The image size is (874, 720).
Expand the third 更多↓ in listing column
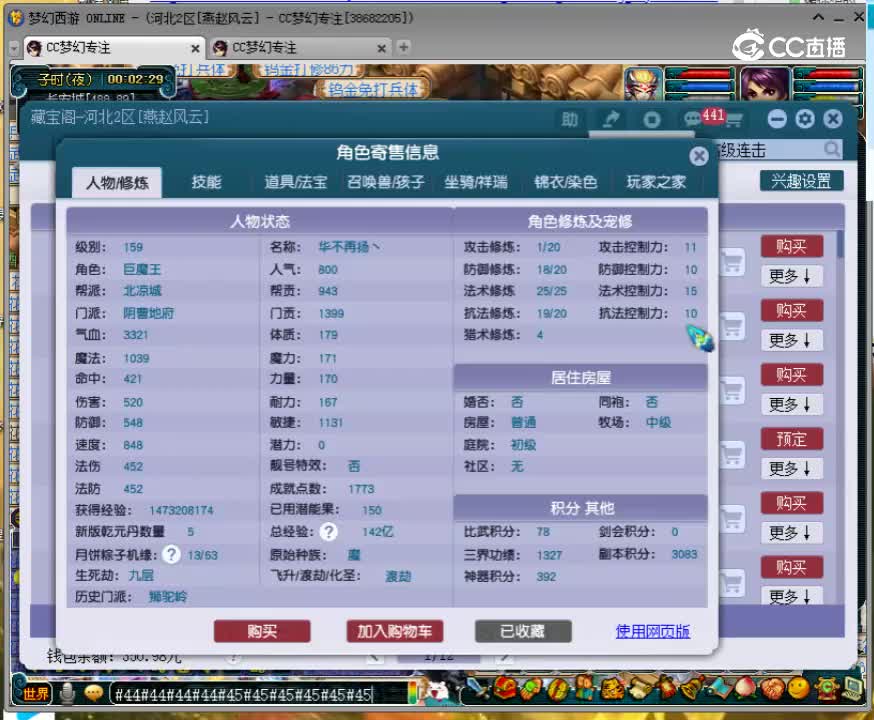(792, 405)
